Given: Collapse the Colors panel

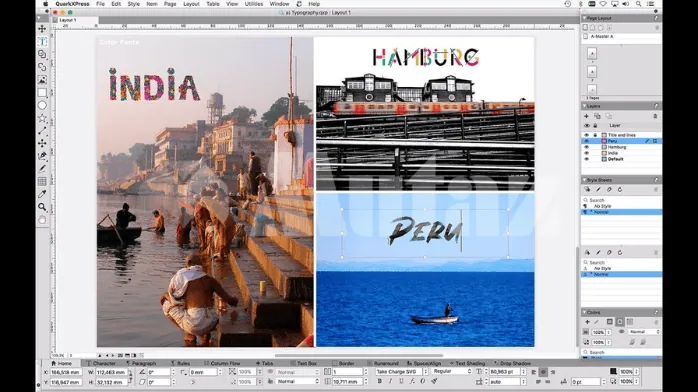Looking at the screenshot, I should [584, 312].
